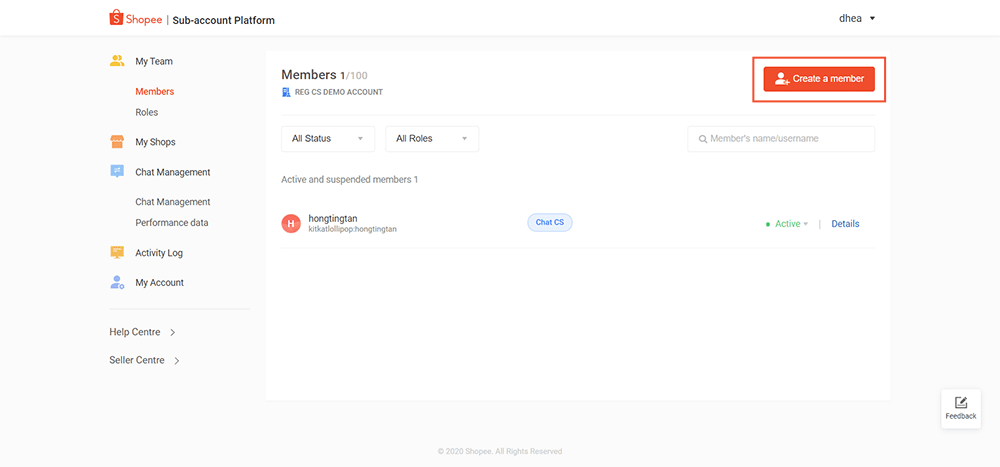This screenshot has width=1000, height=467.
Task: Click the Feedback button label
Action: pyautogui.click(x=960, y=416)
